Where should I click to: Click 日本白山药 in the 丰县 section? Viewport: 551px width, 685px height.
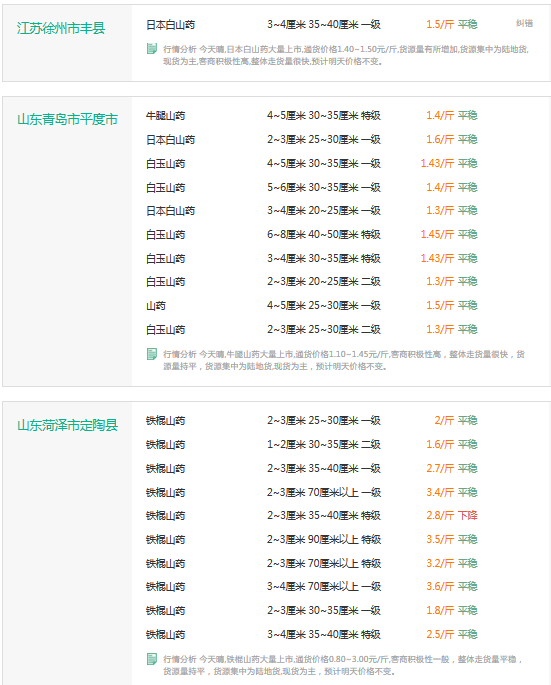pos(170,25)
